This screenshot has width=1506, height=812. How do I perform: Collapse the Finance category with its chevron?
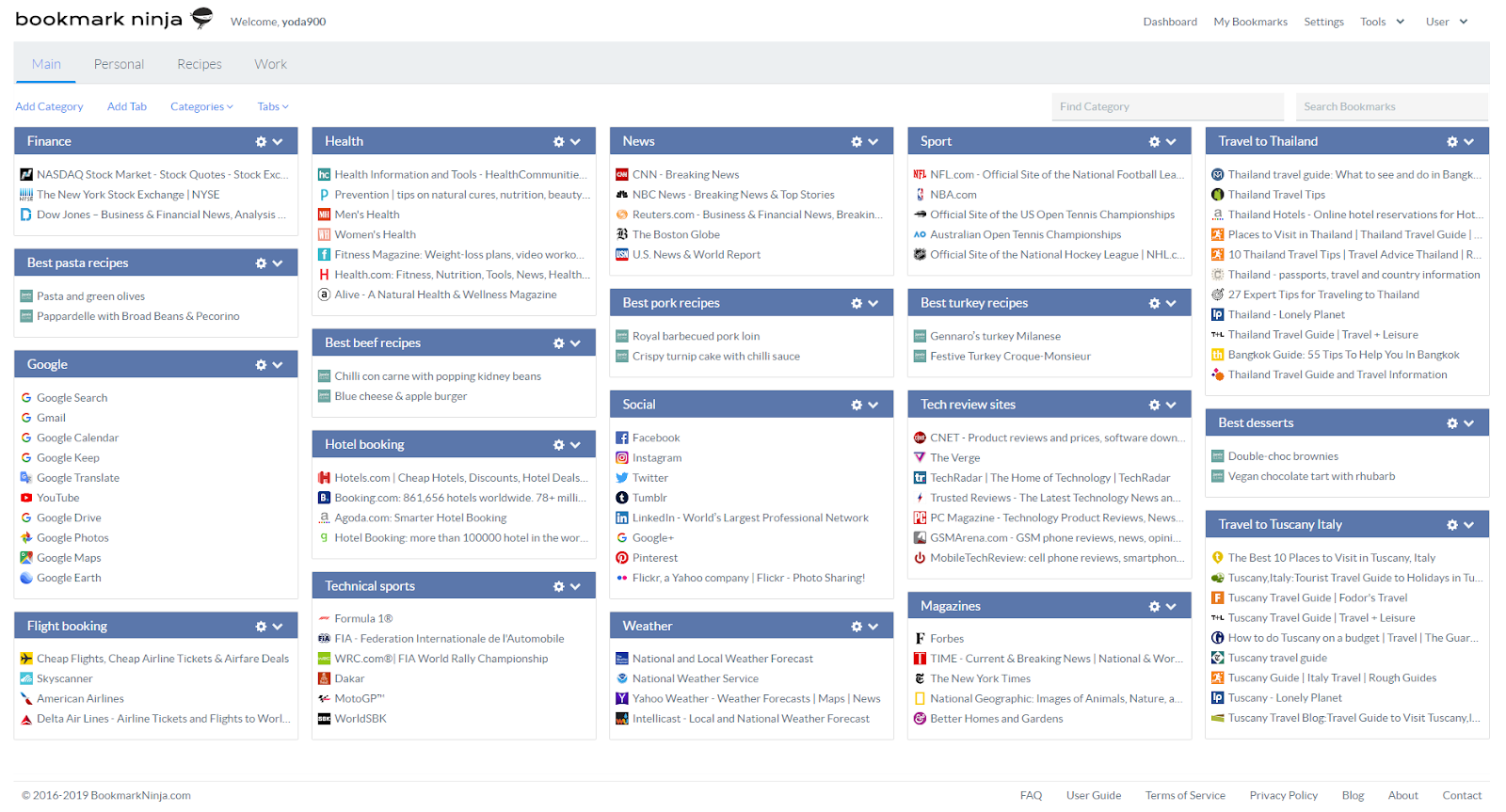(x=278, y=142)
